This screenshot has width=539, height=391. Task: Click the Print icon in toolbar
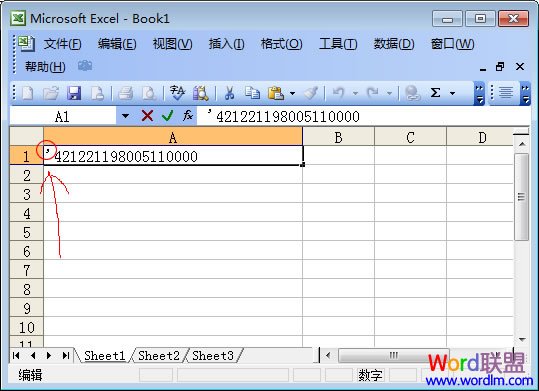click(x=125, y=93)
